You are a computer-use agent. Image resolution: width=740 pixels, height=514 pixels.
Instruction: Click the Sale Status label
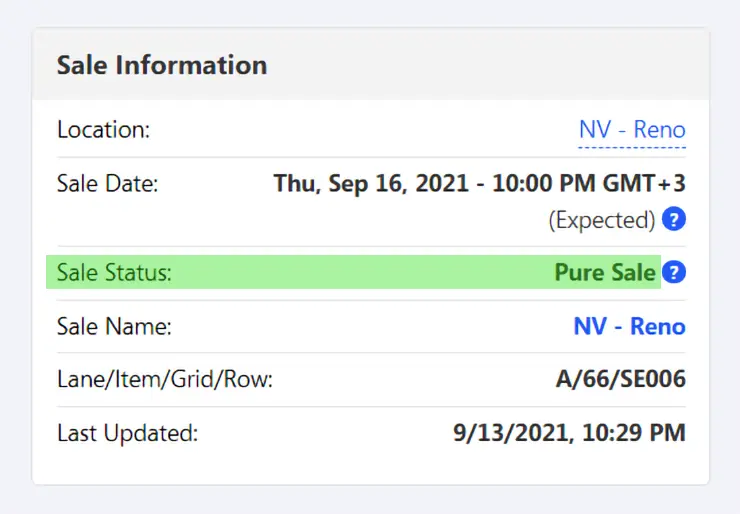point(114,273)
